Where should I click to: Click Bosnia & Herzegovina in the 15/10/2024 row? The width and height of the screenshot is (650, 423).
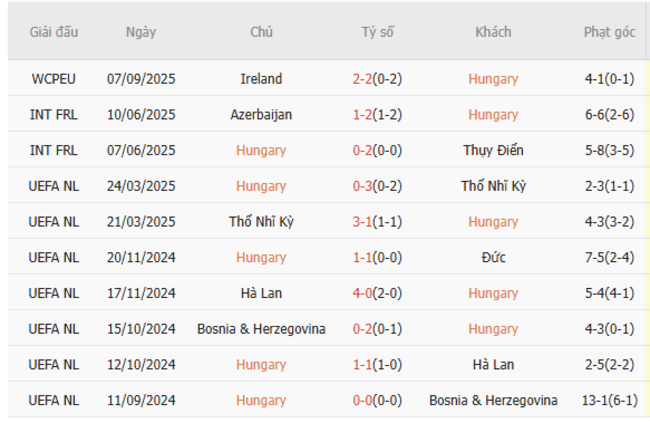261,329
